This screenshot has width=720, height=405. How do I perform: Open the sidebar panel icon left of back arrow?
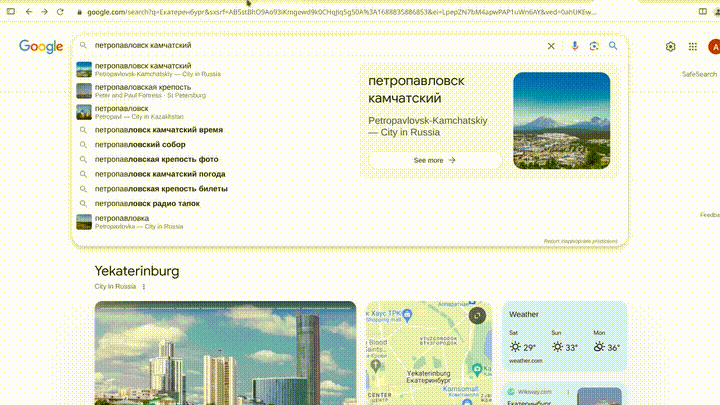tap(11, 11)
